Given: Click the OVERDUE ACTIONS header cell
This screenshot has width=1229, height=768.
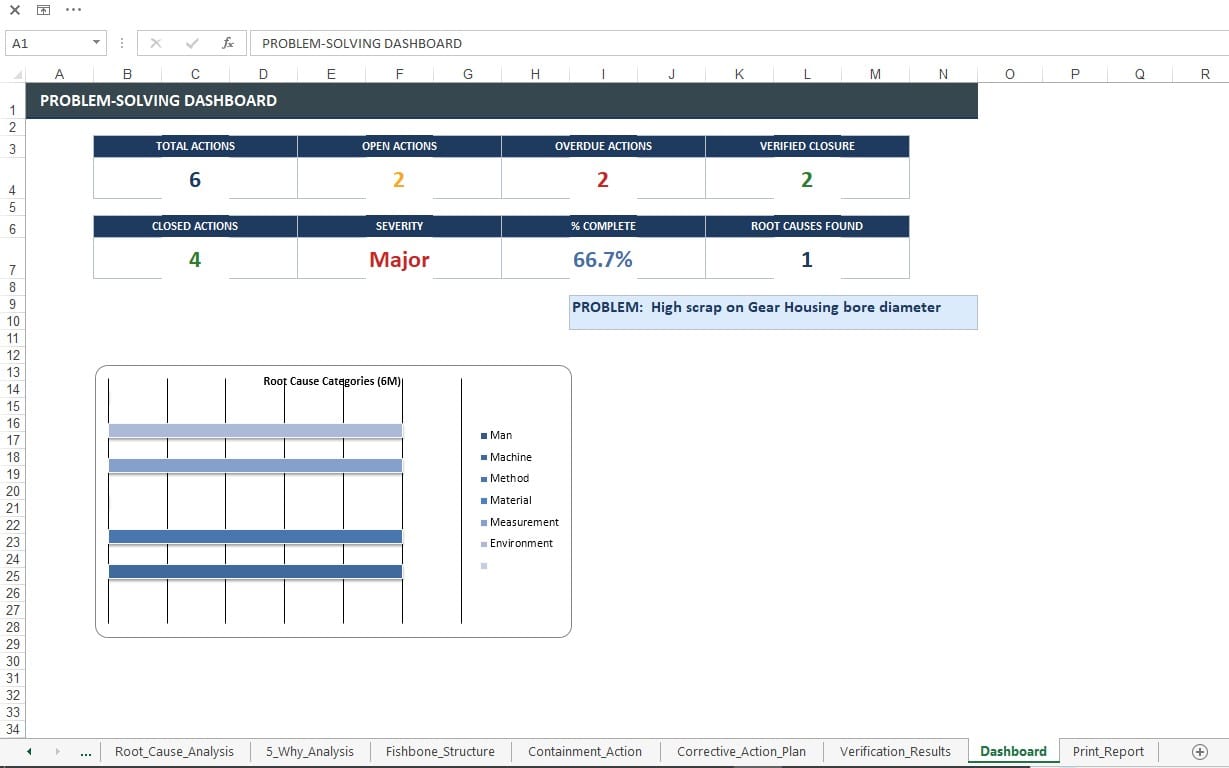Looking at the screenshot, I should point(603,146).
